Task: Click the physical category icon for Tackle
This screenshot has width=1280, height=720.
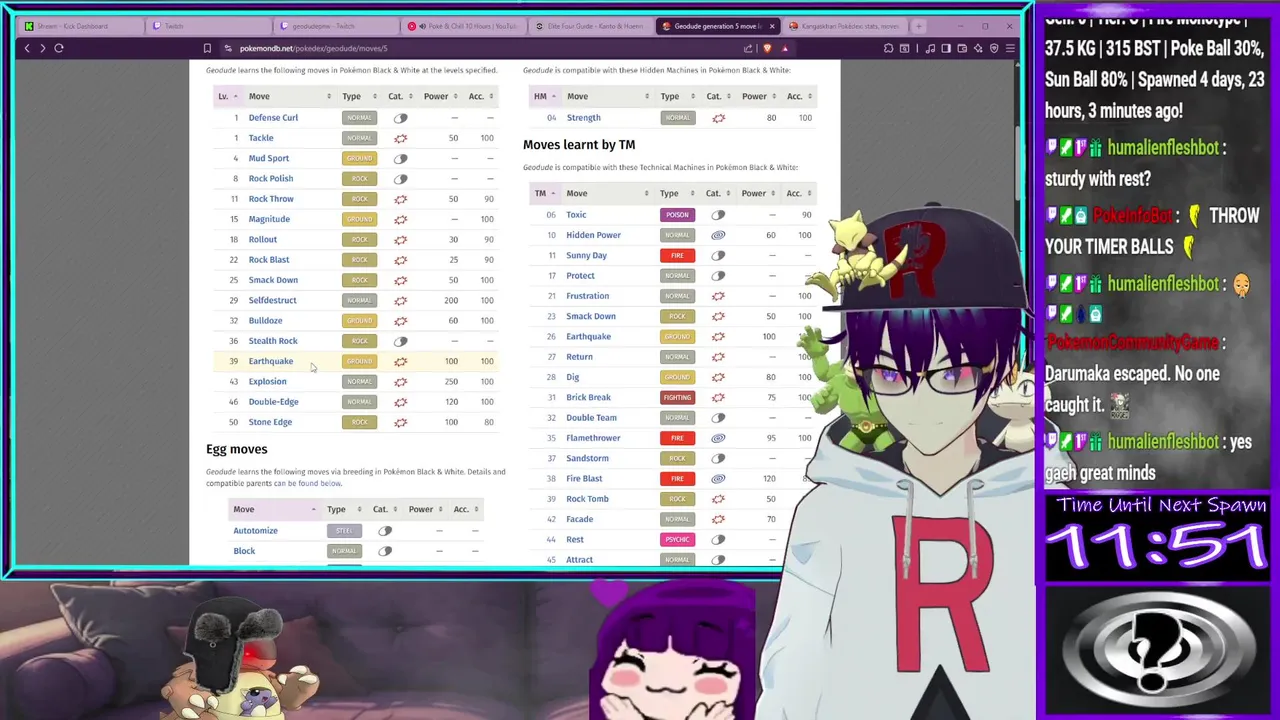Action: [400, 138]
